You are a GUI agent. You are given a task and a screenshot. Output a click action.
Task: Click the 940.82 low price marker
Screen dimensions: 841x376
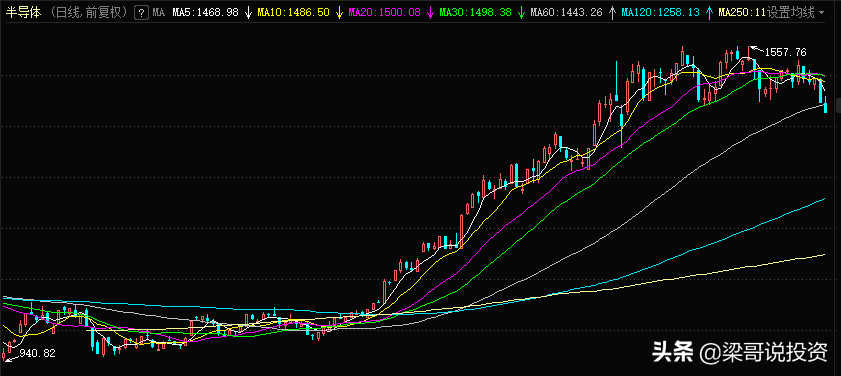pyautogui.click(x=38, y=353)
